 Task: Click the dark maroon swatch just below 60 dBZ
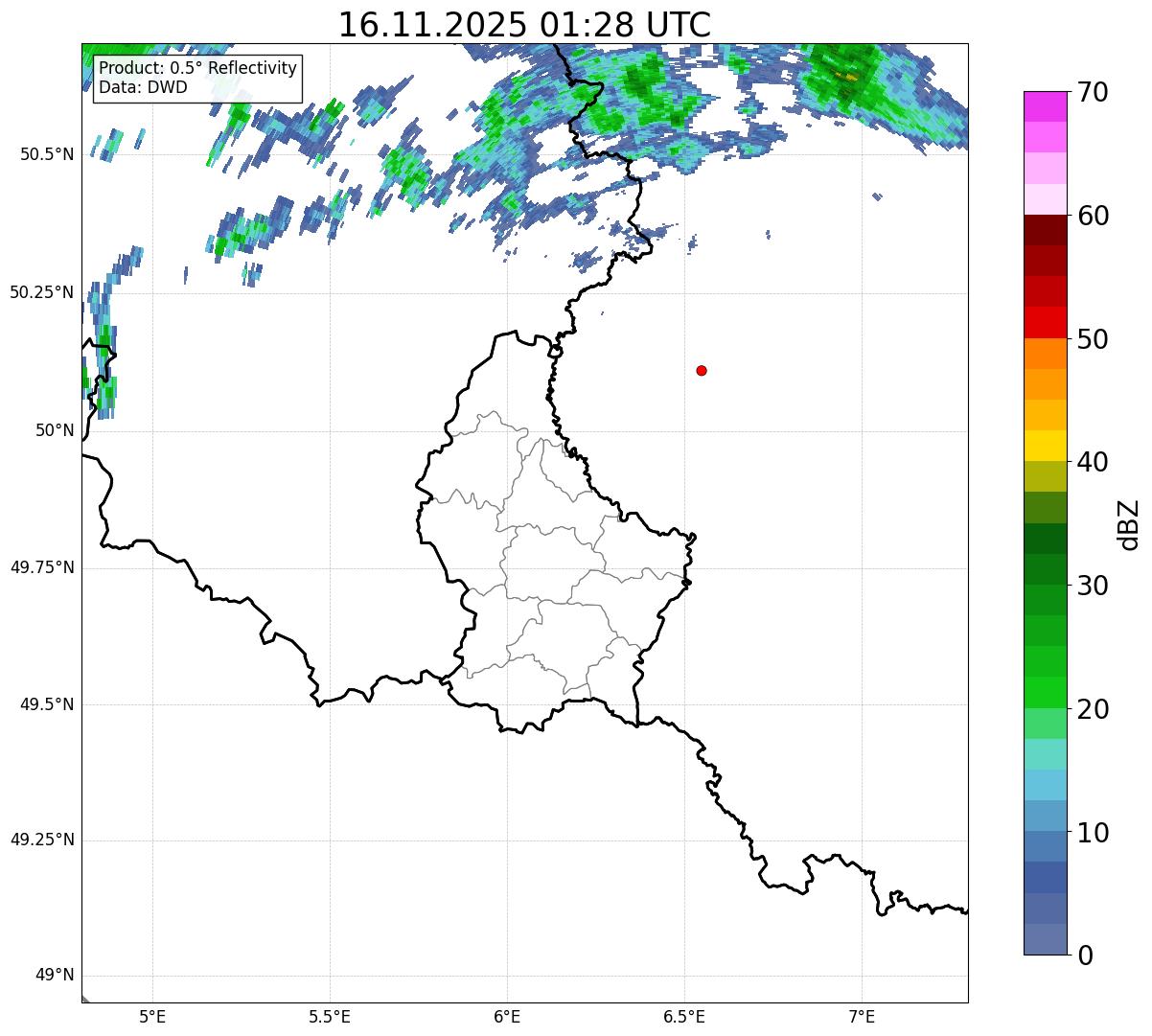point(1045,230)
